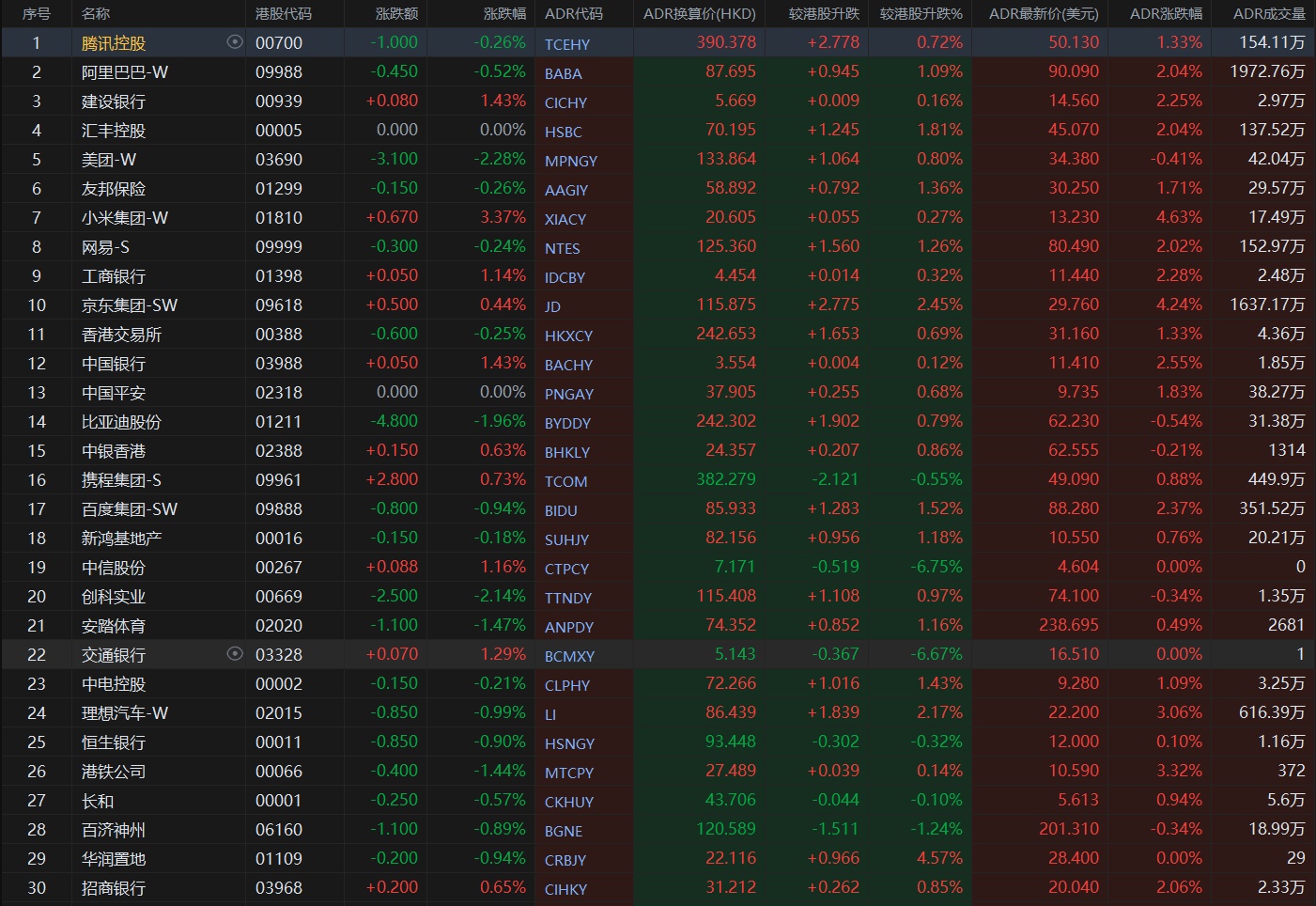Screen dimensions: 1316x906
Task: Open the 理想汽车-W stock row
Action: click(x=125, y=713)
